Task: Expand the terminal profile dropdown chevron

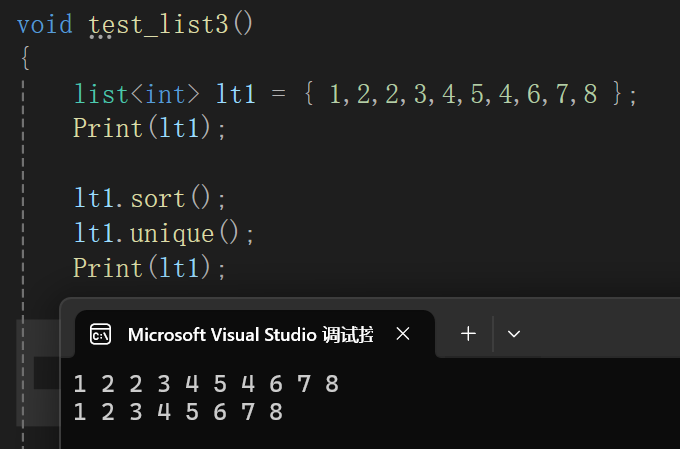Action: (514, 334)
